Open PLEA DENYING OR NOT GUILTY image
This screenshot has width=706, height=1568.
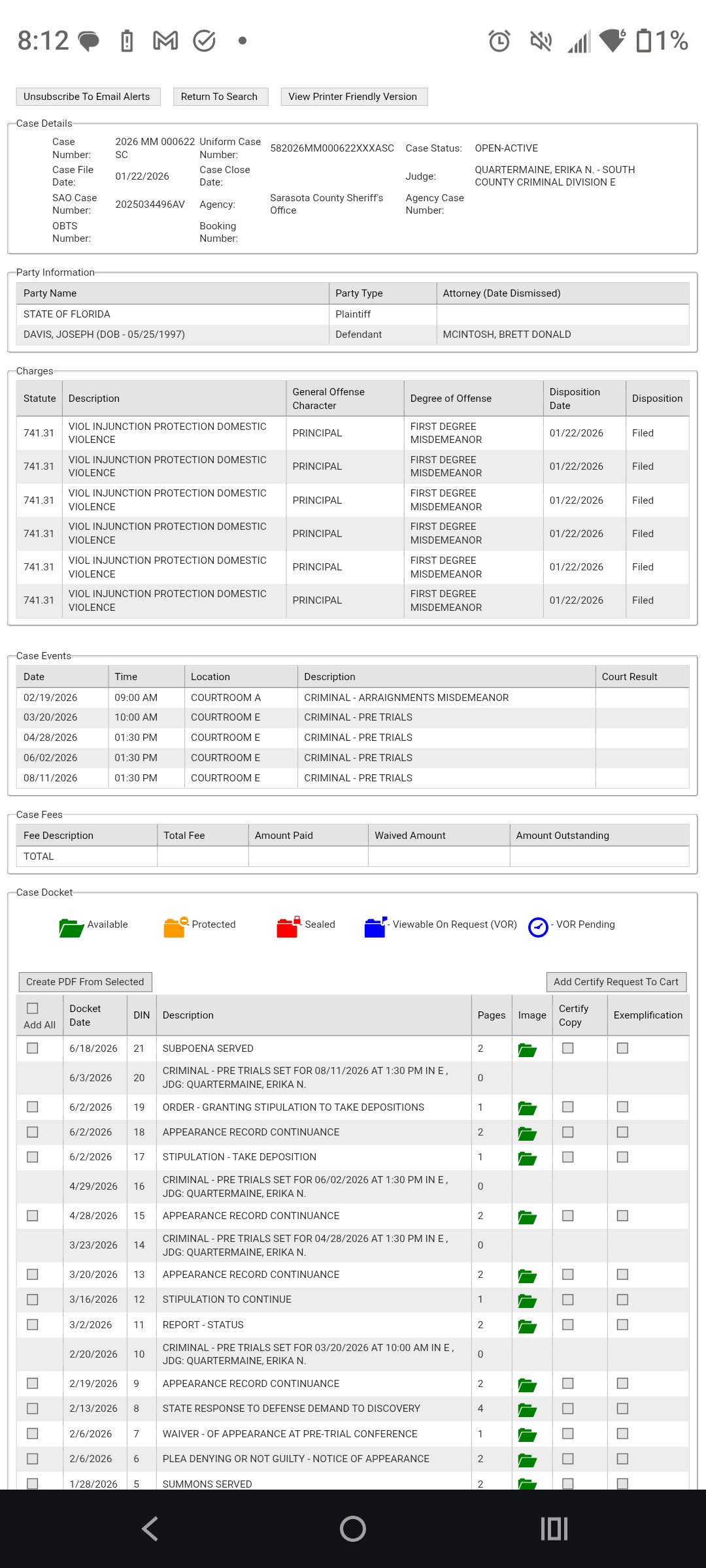527,1460
